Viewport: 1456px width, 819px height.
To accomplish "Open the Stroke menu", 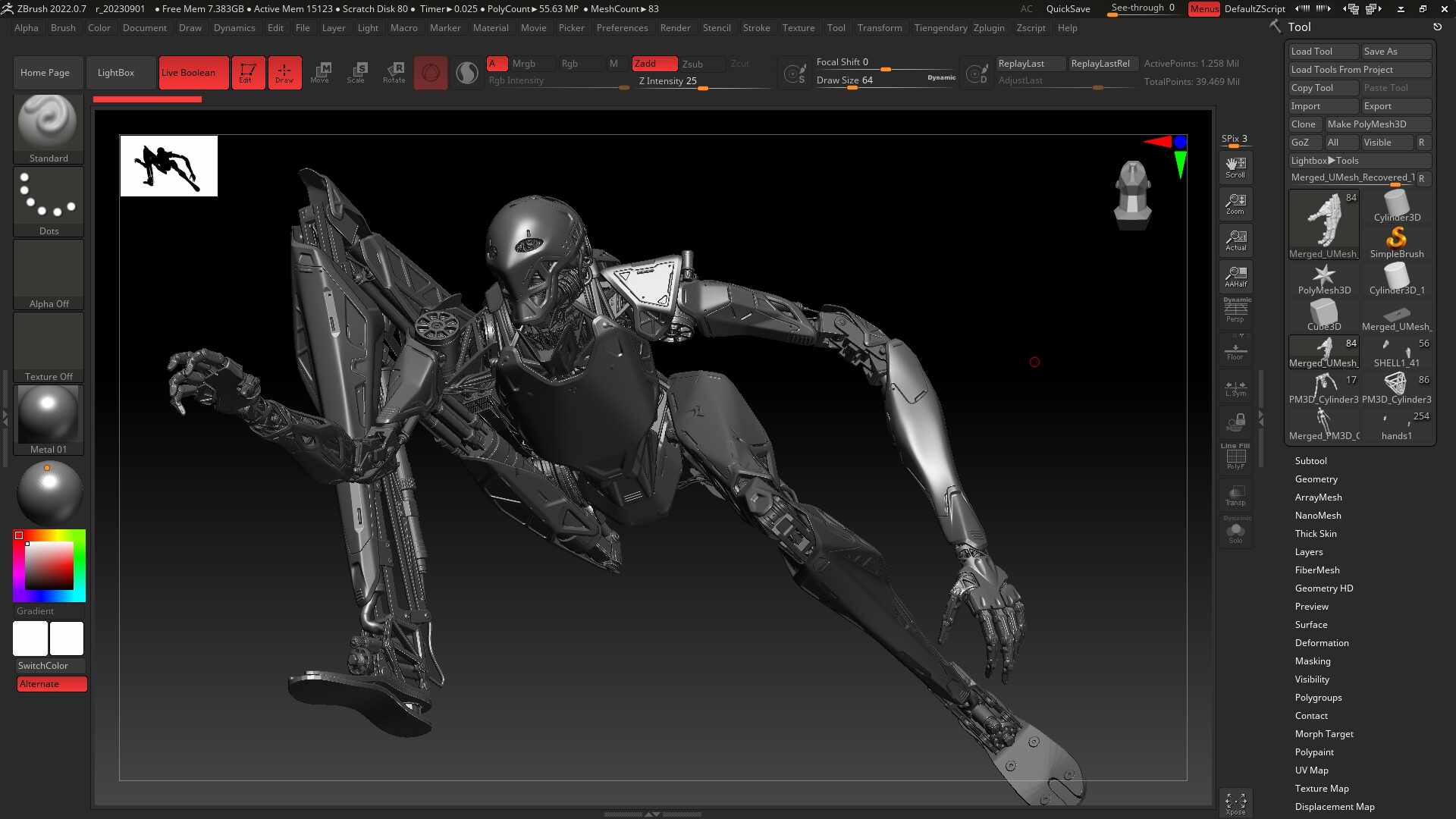I will coord(756,28).
